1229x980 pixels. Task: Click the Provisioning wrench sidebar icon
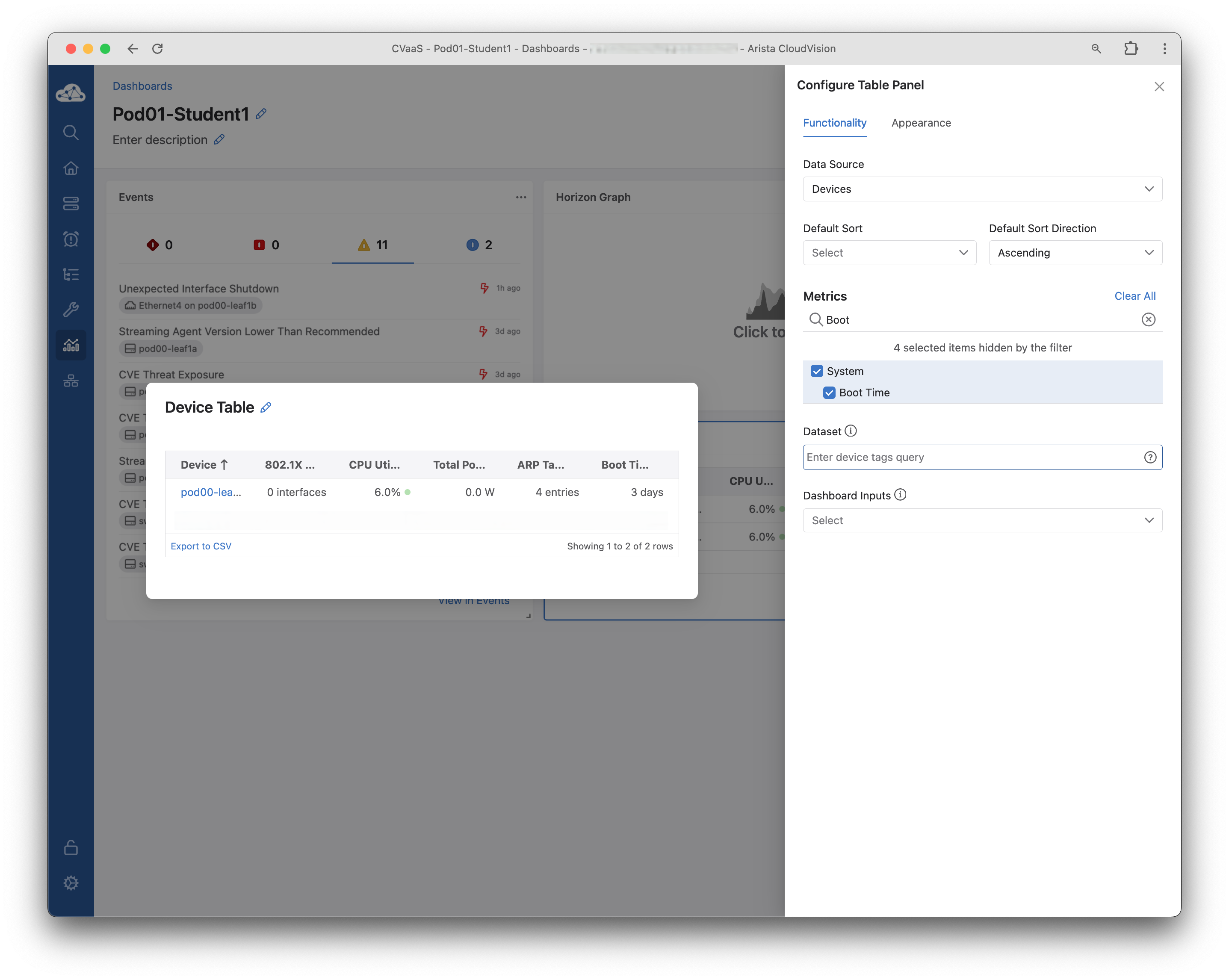coord(71,310)
